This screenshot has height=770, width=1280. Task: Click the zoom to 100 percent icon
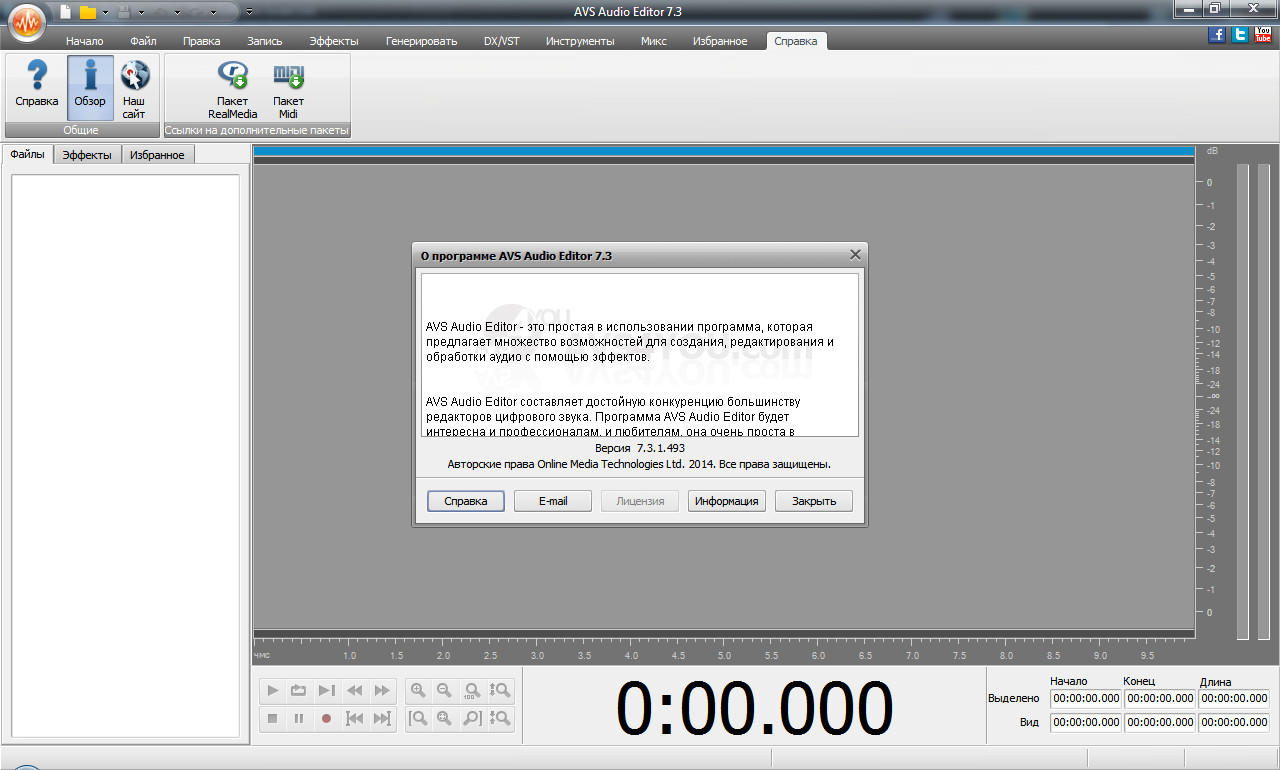[x=472, y=690]
